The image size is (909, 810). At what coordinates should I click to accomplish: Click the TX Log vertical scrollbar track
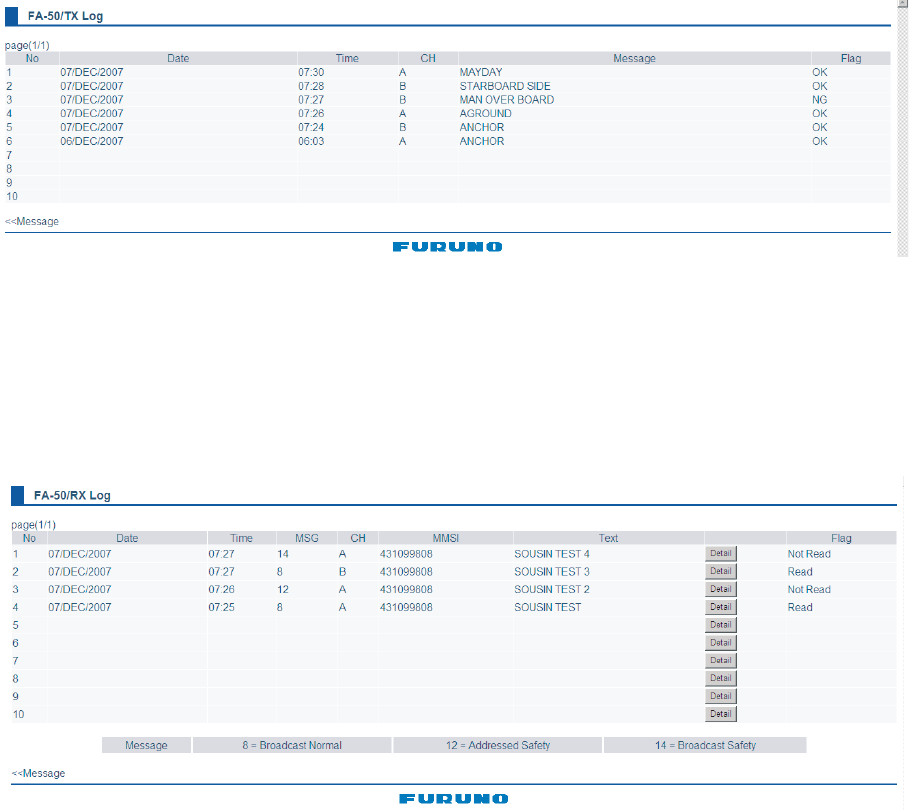(903, 132)
